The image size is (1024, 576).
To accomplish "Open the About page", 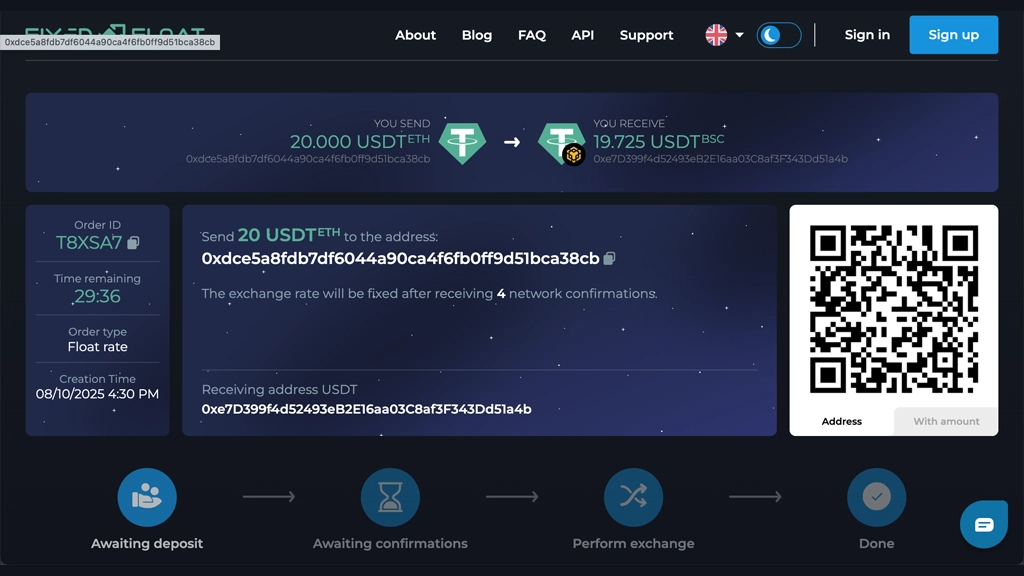I will [x=415, y=35].
